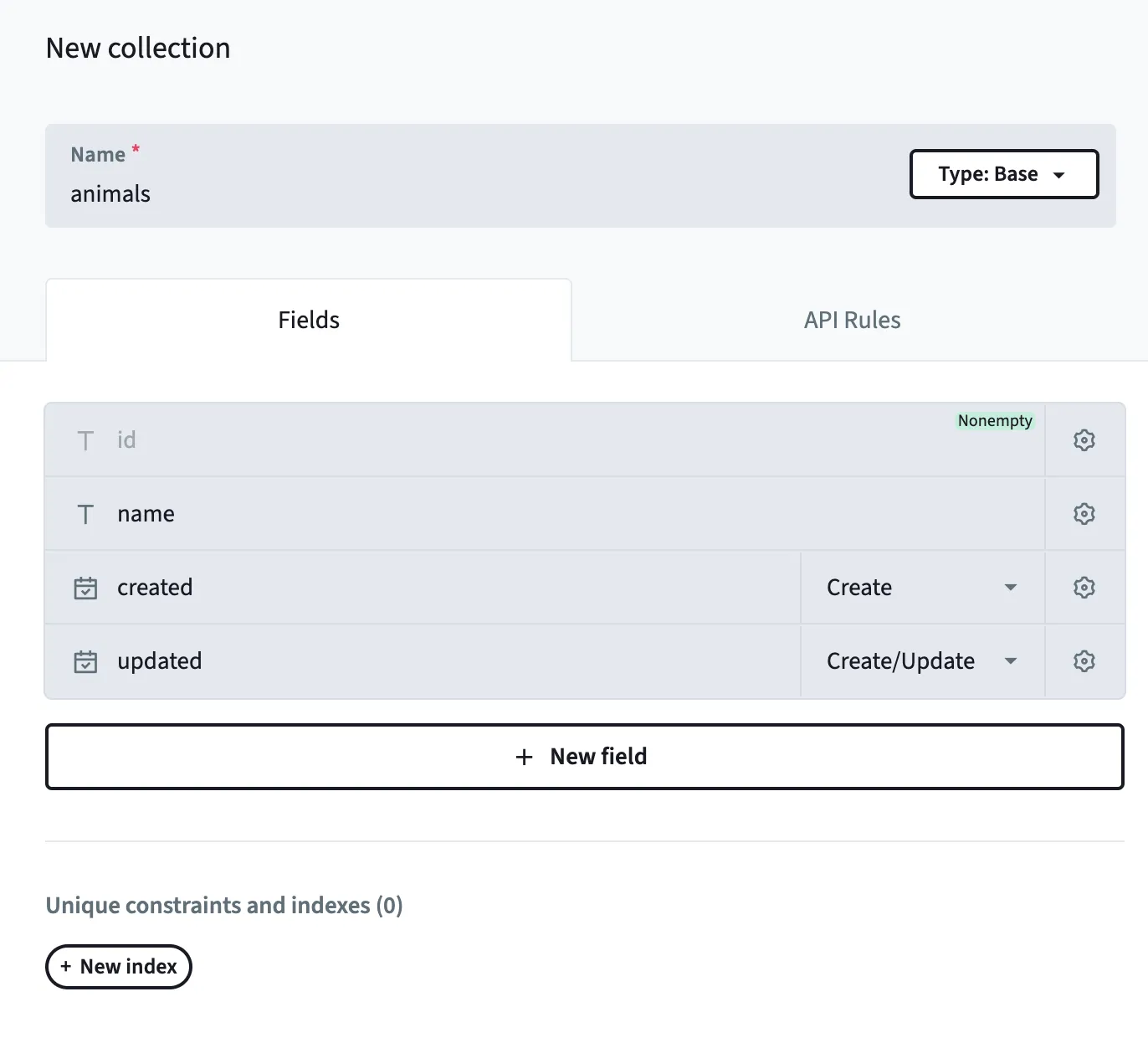Open settings gear for updated field
The height and width of the screenshot is (1043, 1148).
[x=1084, y=661]
